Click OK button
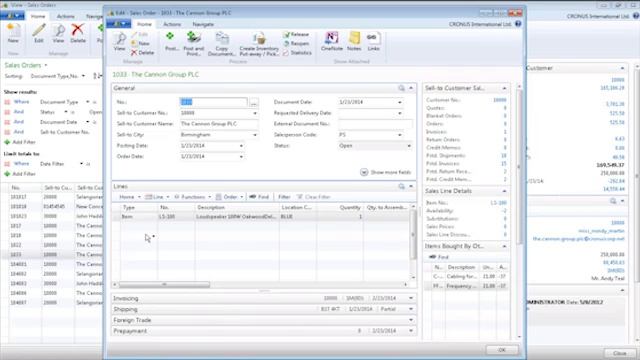 coord(502,350)
